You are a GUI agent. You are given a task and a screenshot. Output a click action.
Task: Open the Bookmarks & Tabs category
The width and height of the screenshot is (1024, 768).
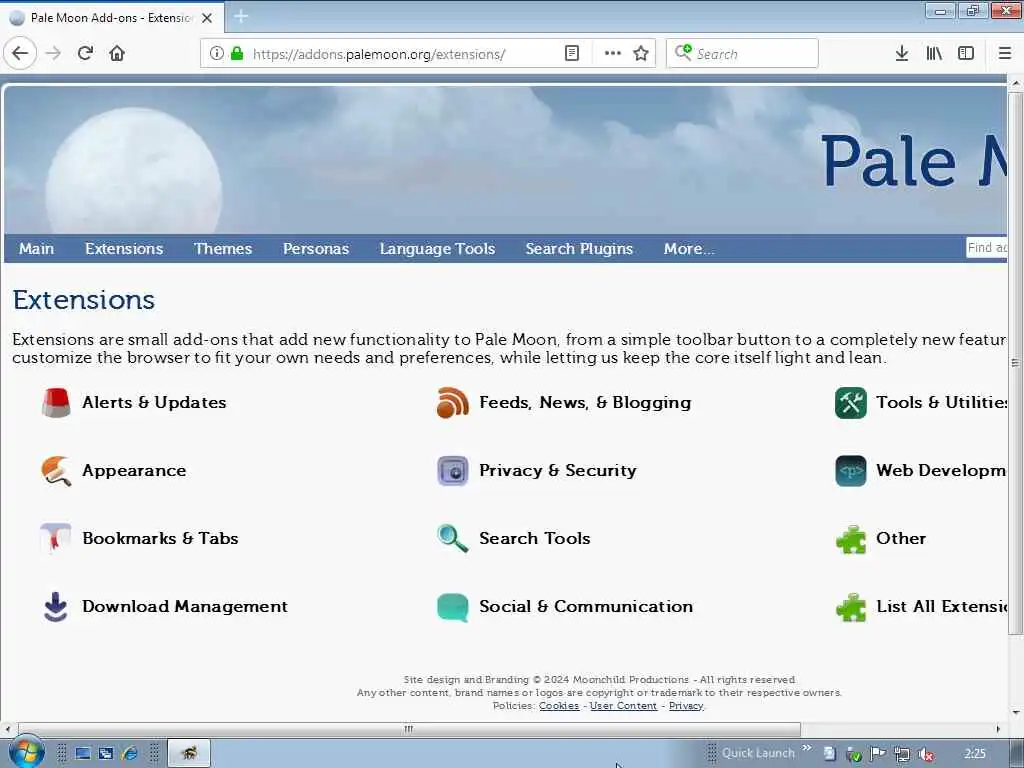(160, 538)
